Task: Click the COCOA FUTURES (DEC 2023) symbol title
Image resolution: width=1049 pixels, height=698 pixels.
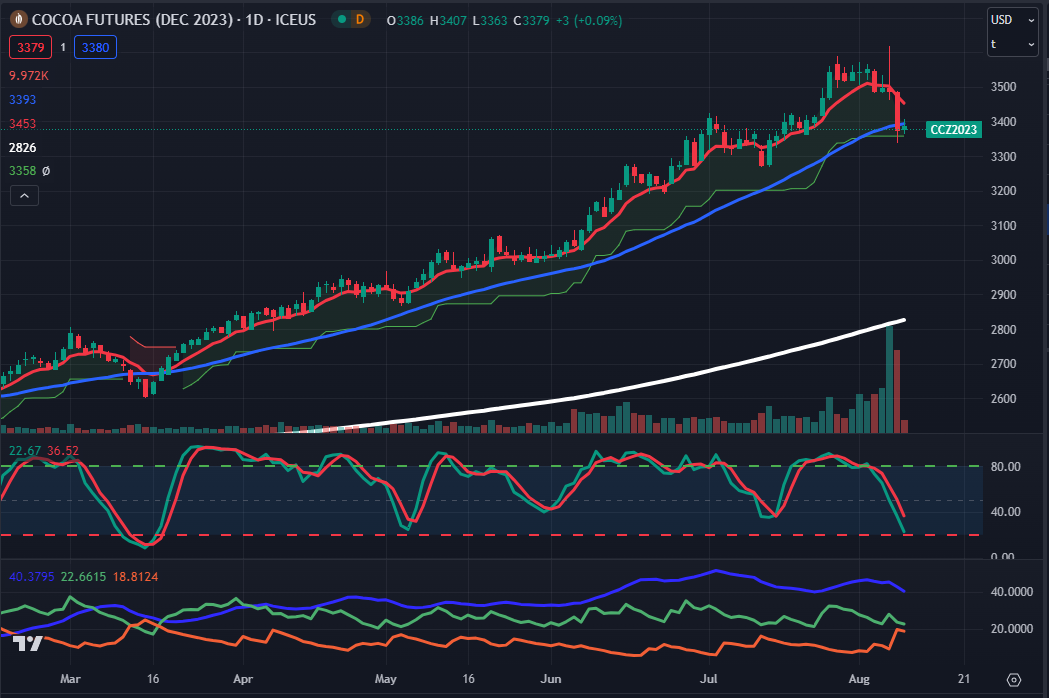Action: (x=174, y=19)
